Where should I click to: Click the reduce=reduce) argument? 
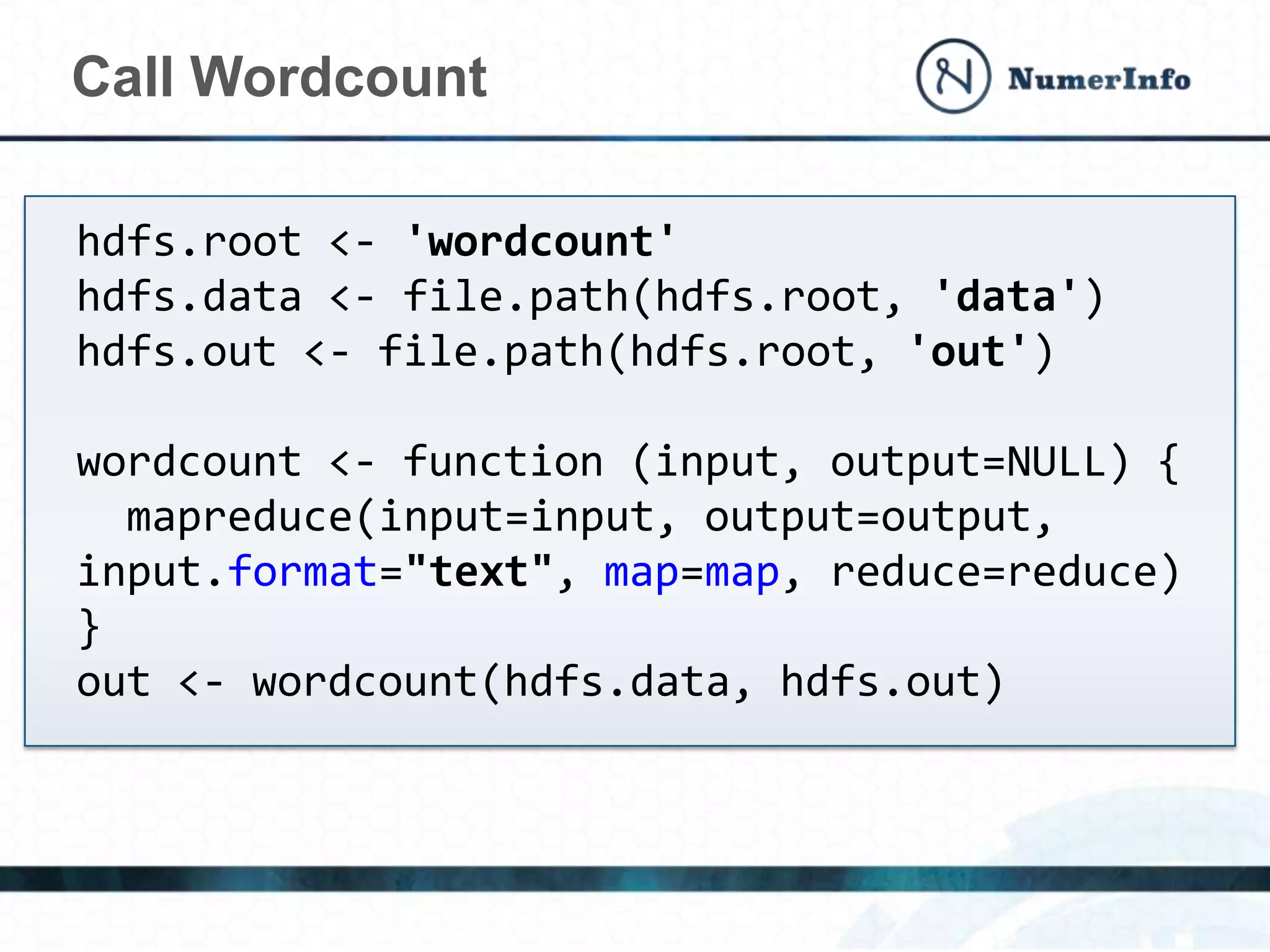[x=1005, y=573]
